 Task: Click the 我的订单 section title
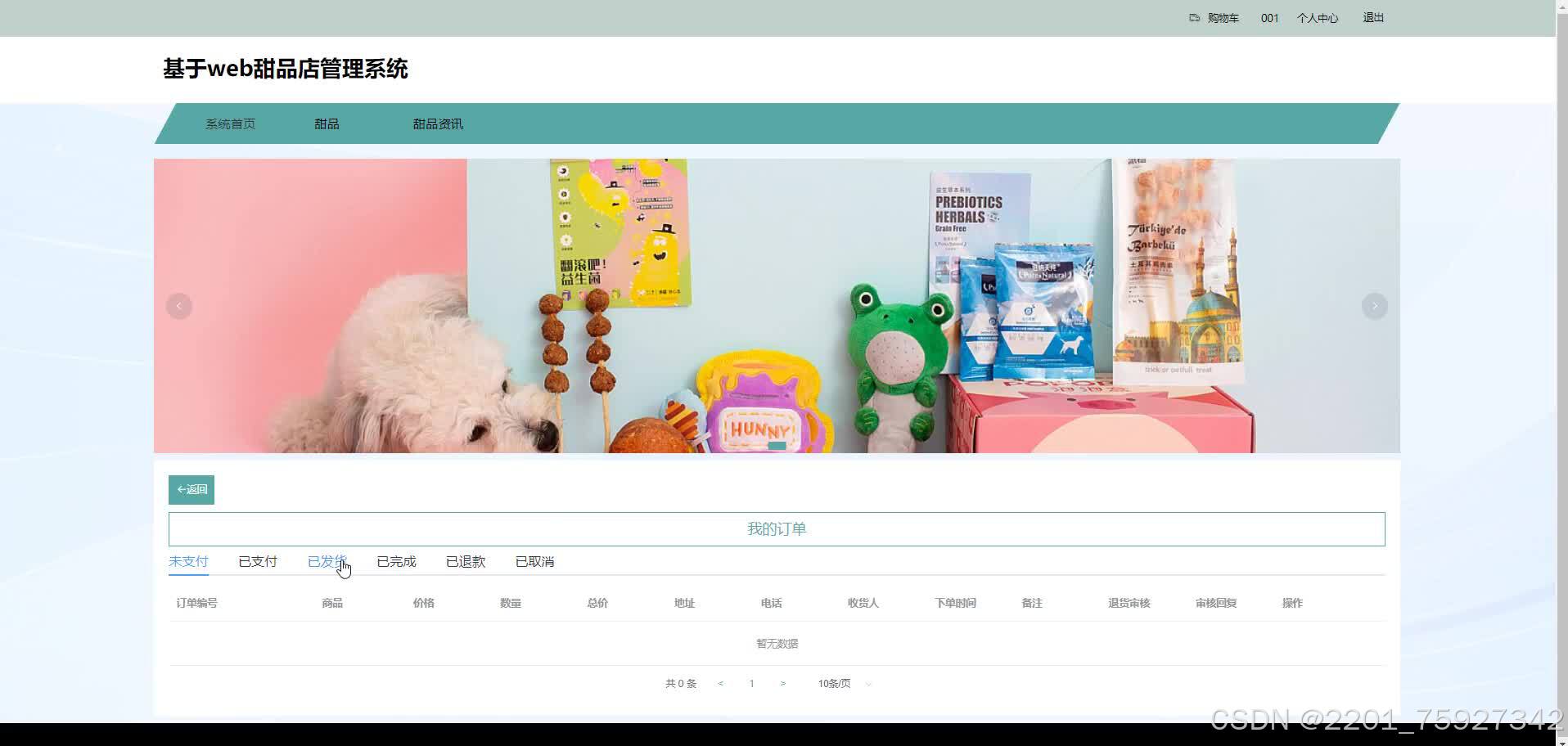pyautogui.click(x=777, y=529)
